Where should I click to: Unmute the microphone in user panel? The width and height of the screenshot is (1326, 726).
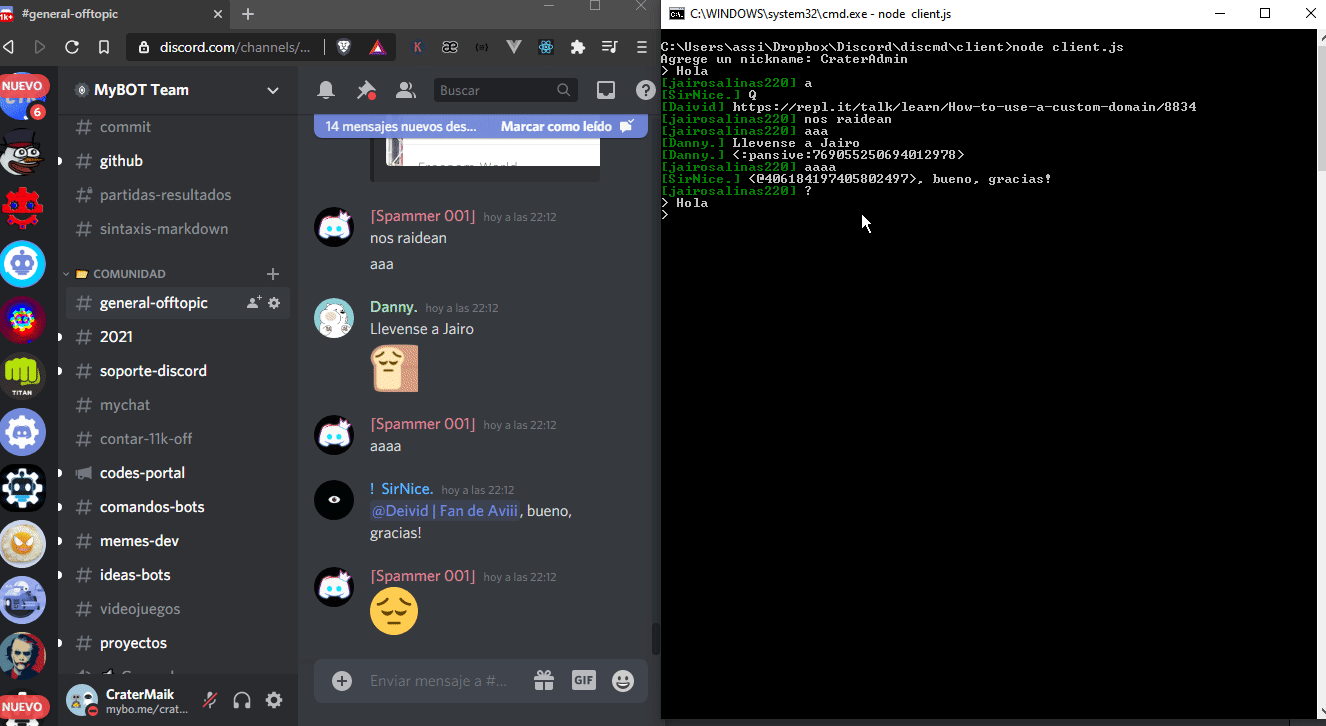click(x=210, y=700)
